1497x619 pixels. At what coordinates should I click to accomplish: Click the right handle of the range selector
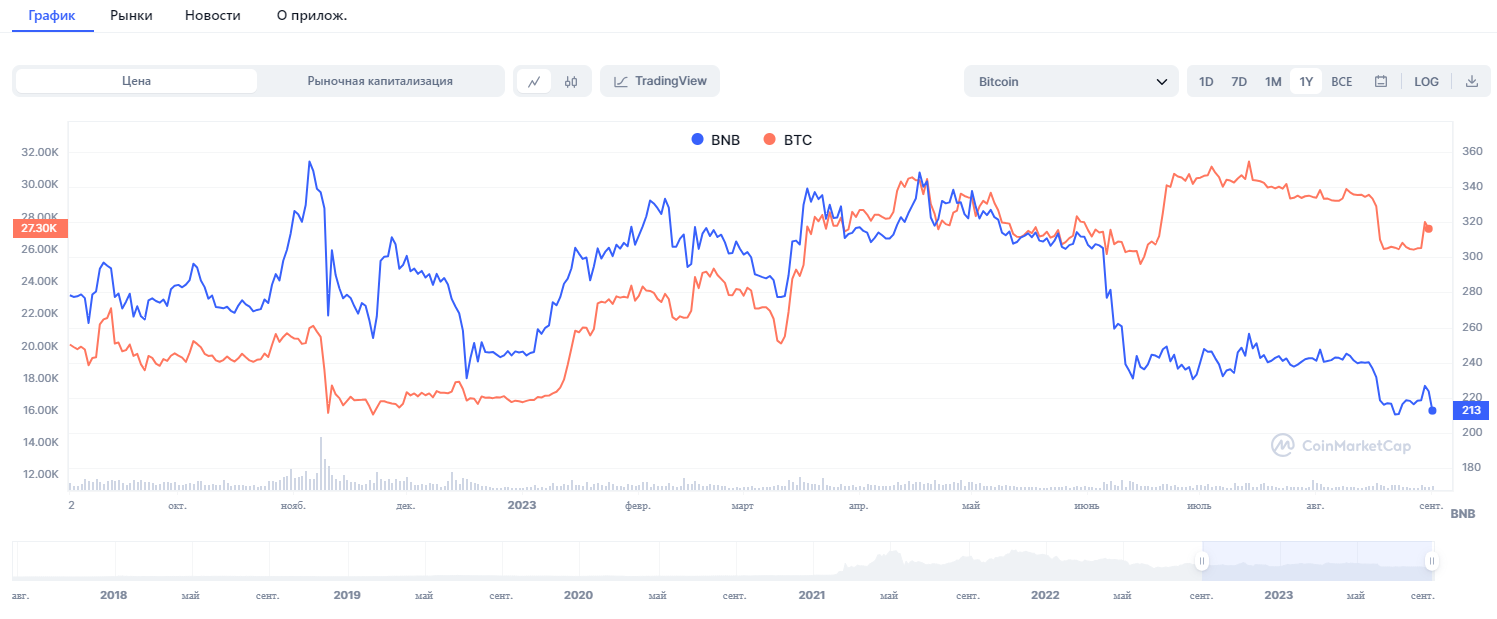click(x=1432, y=561)
